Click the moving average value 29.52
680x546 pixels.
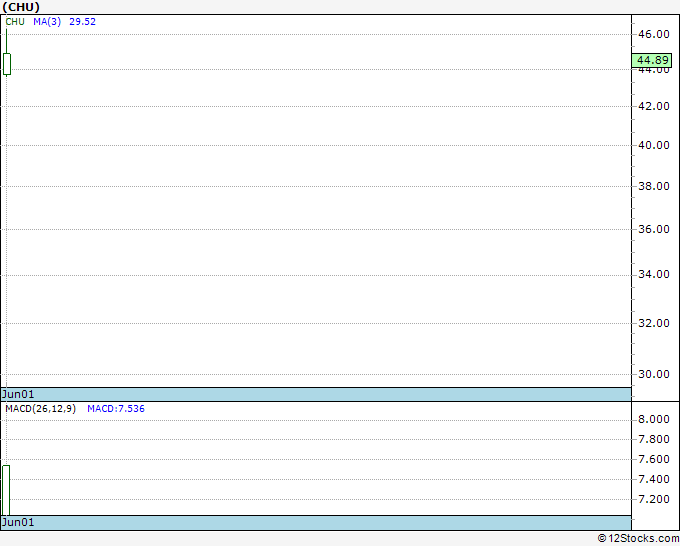pyautogui.click(x=82, y=22)
